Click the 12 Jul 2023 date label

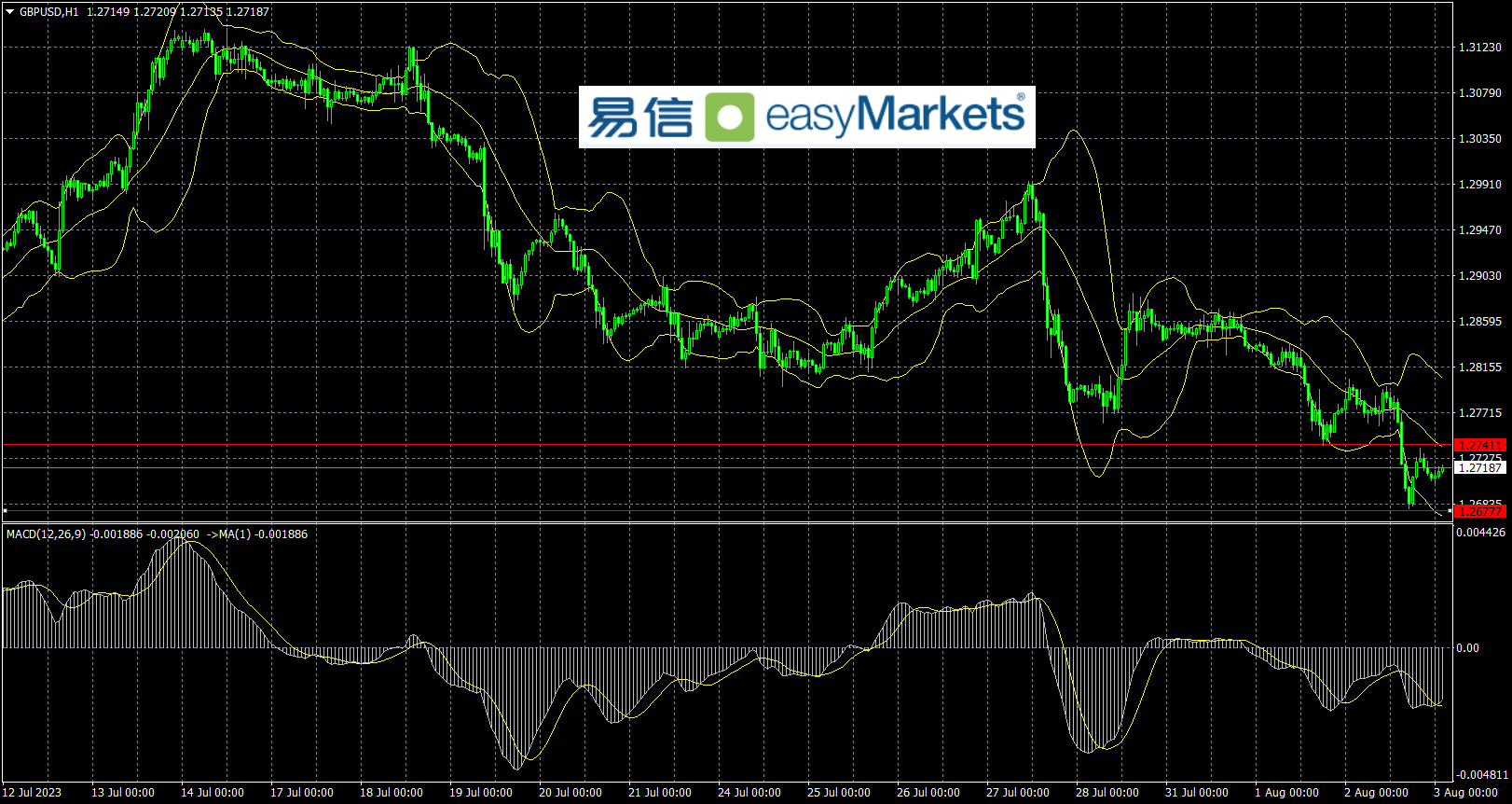pos(32,793)
